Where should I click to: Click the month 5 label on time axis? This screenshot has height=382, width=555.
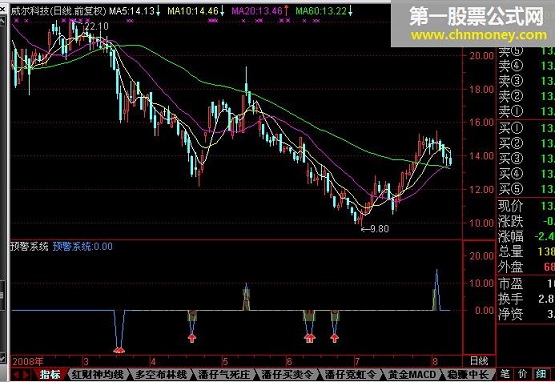(x=225, y=361)
